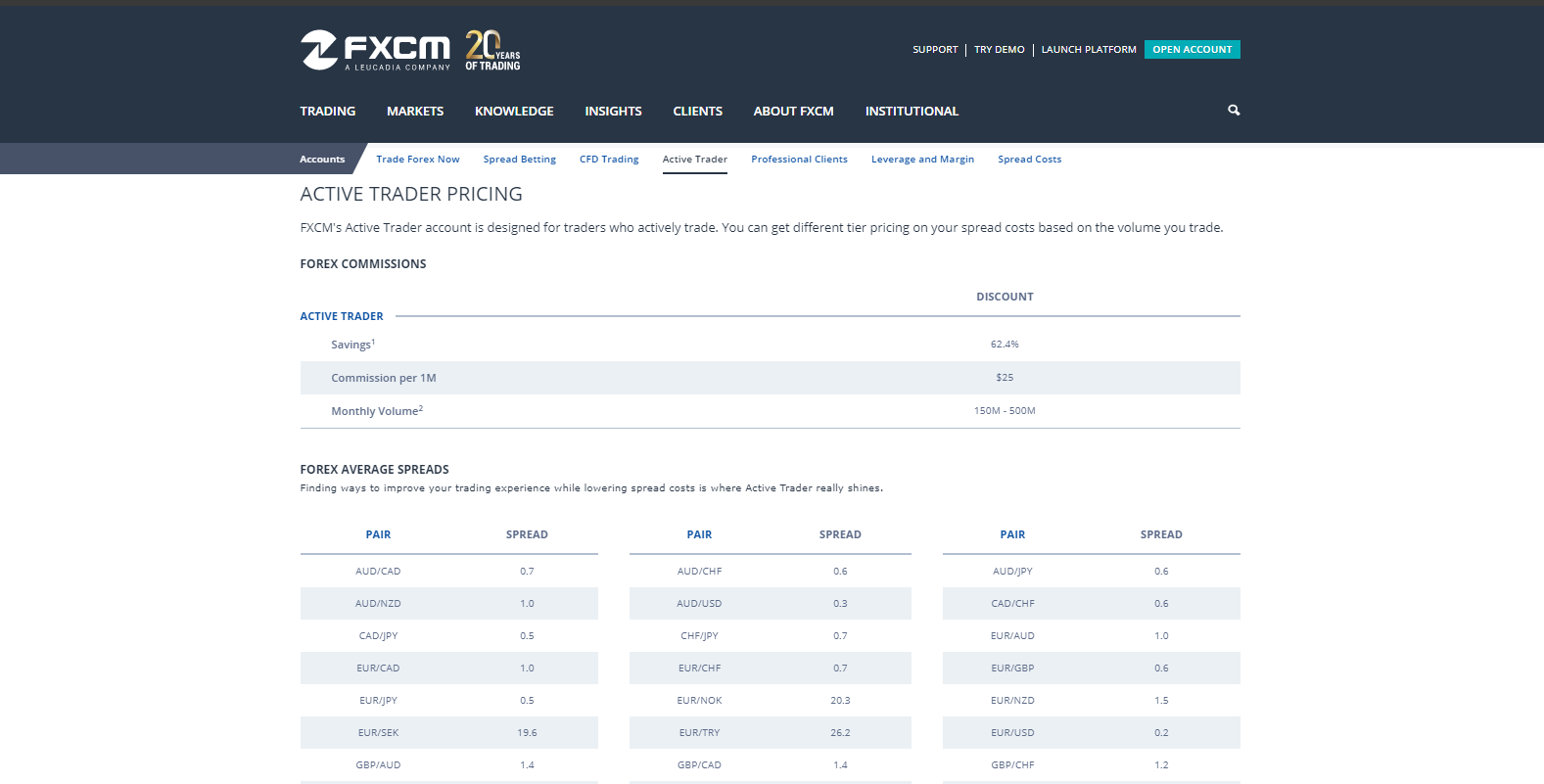Image resolution: width=1544 pixels, height=784 pixels.
Task: Click the CAD/JPY pair cell
Action: [x=378, y=636]
